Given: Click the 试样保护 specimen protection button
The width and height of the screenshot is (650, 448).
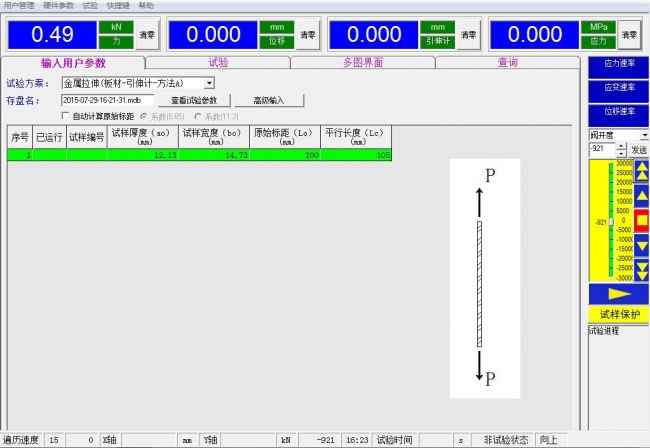Looking at the screenshot, I should click(618, 314).
